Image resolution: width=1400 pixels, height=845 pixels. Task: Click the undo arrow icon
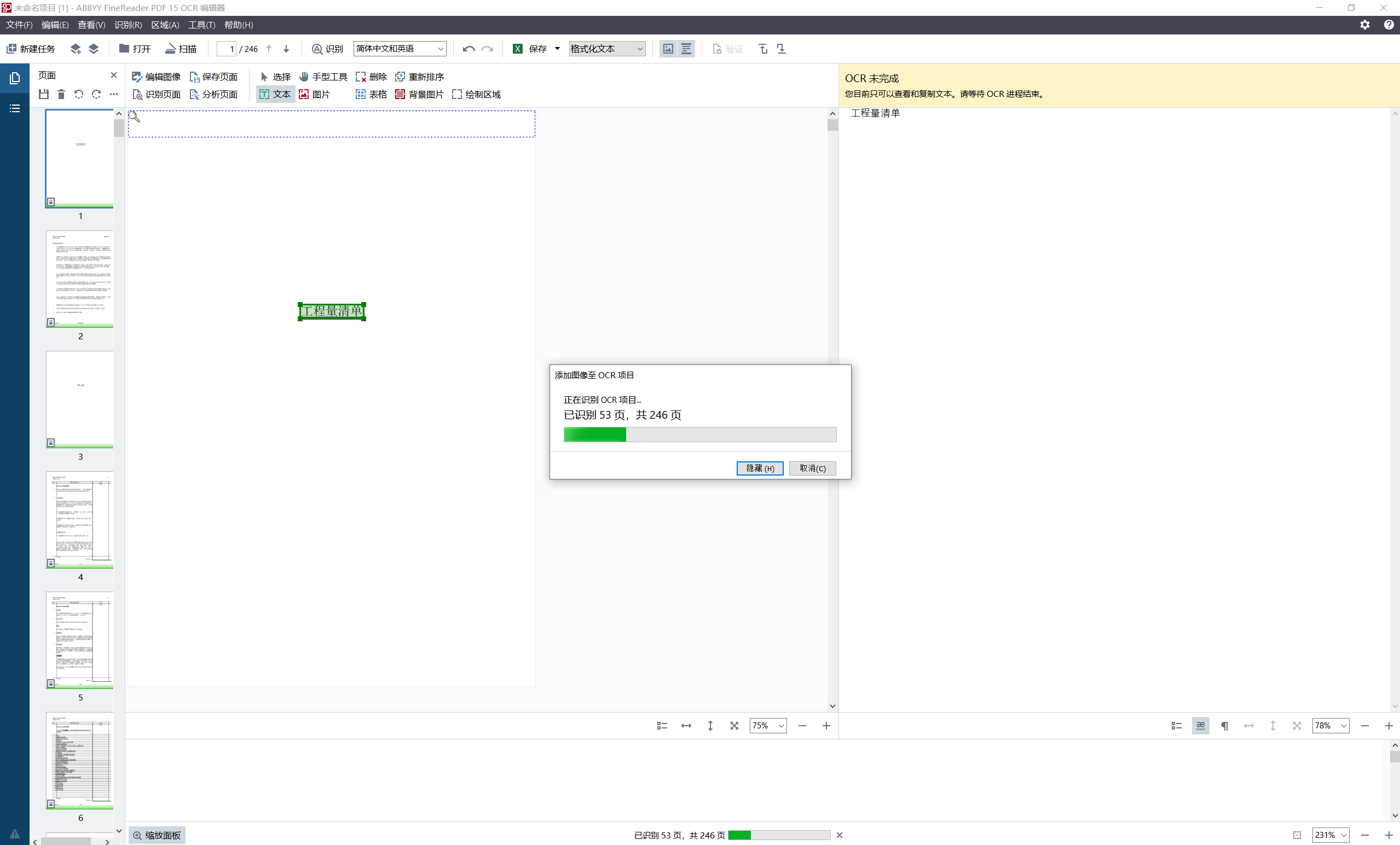tap(468, 49)
